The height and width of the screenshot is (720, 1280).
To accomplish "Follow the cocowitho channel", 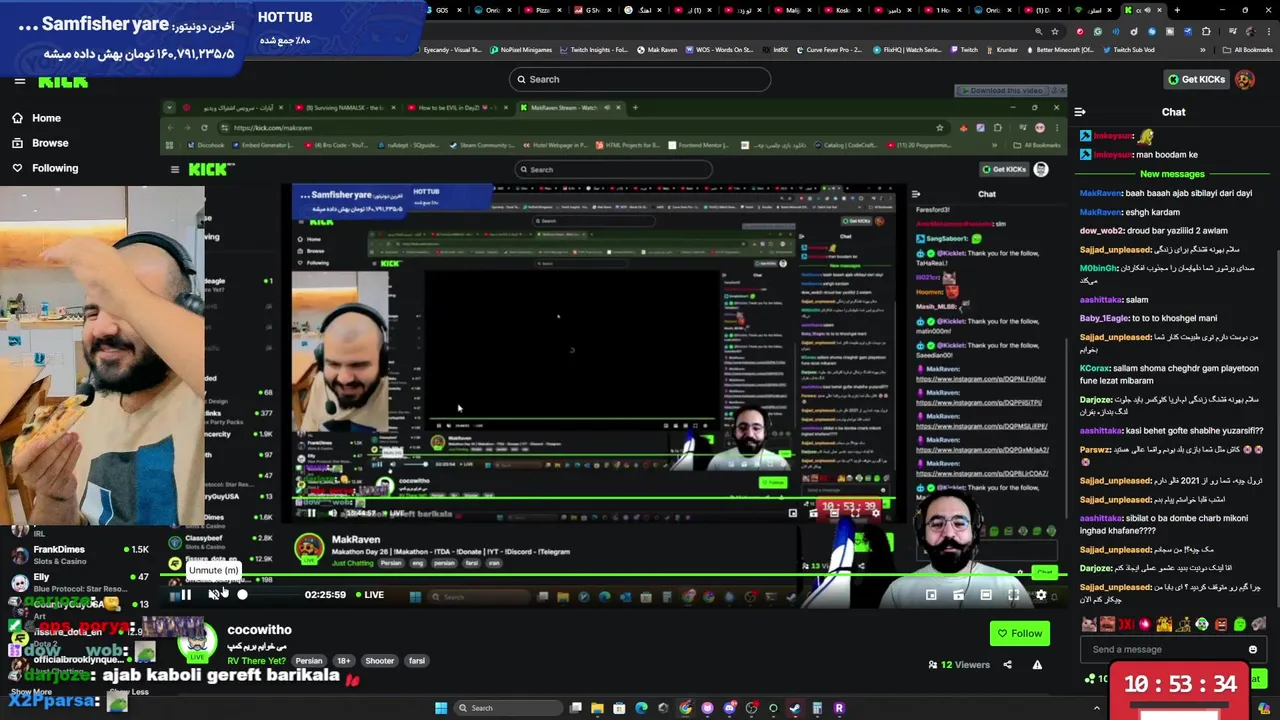I will [x=1018, y=633].
